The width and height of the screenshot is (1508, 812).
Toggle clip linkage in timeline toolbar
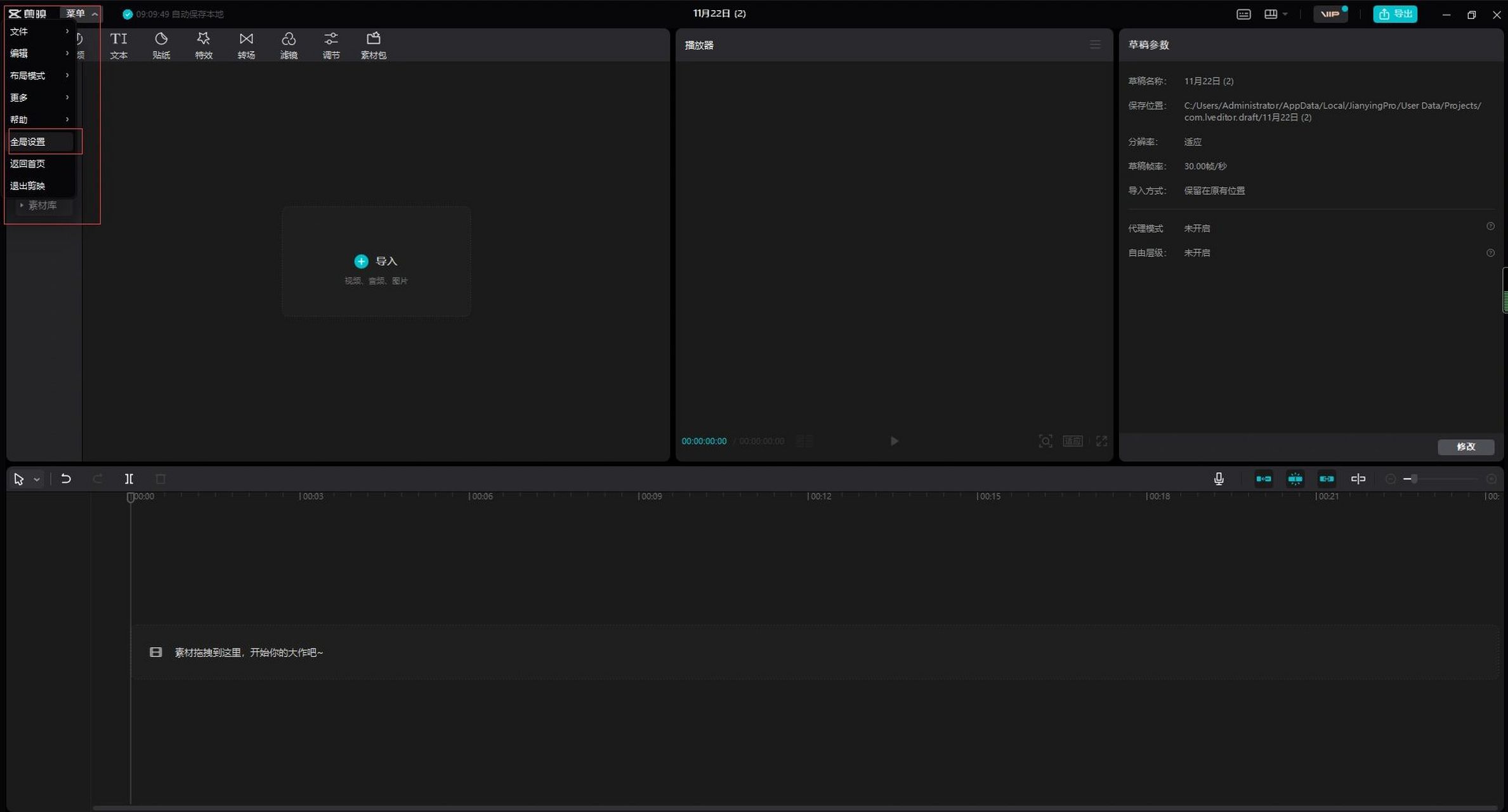click(1327, 479)
